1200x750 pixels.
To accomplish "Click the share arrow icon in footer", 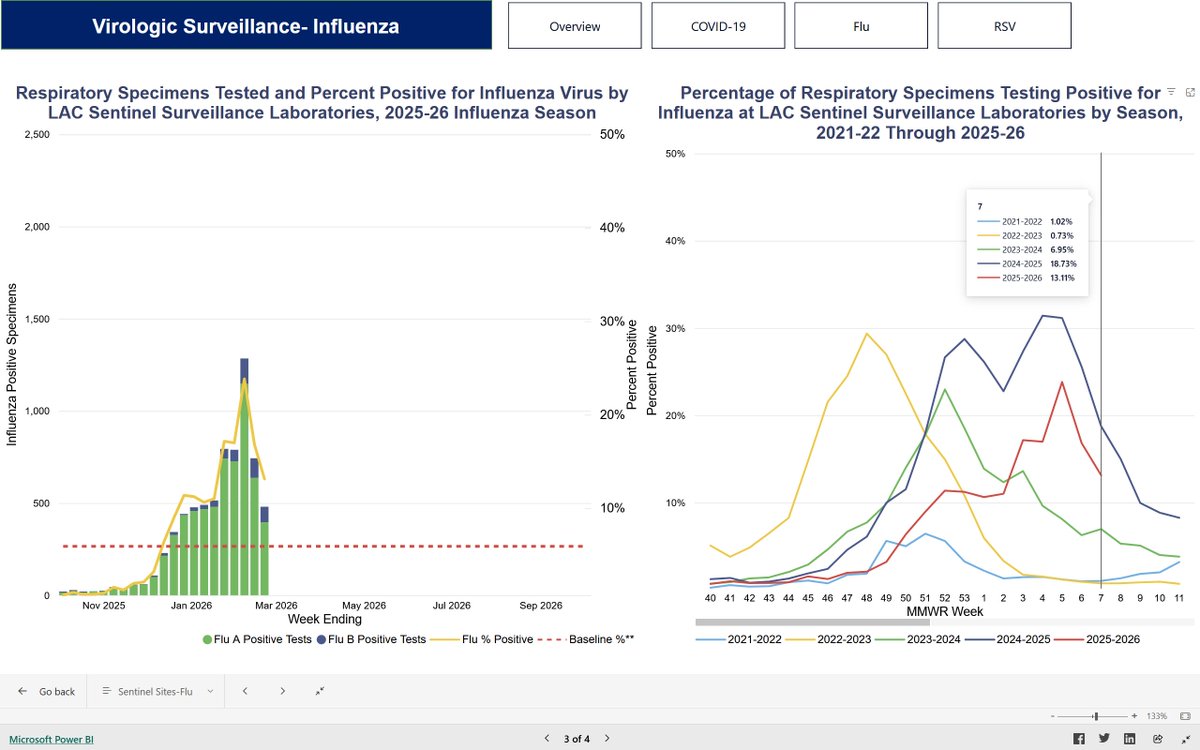I will pos(1158,739).
